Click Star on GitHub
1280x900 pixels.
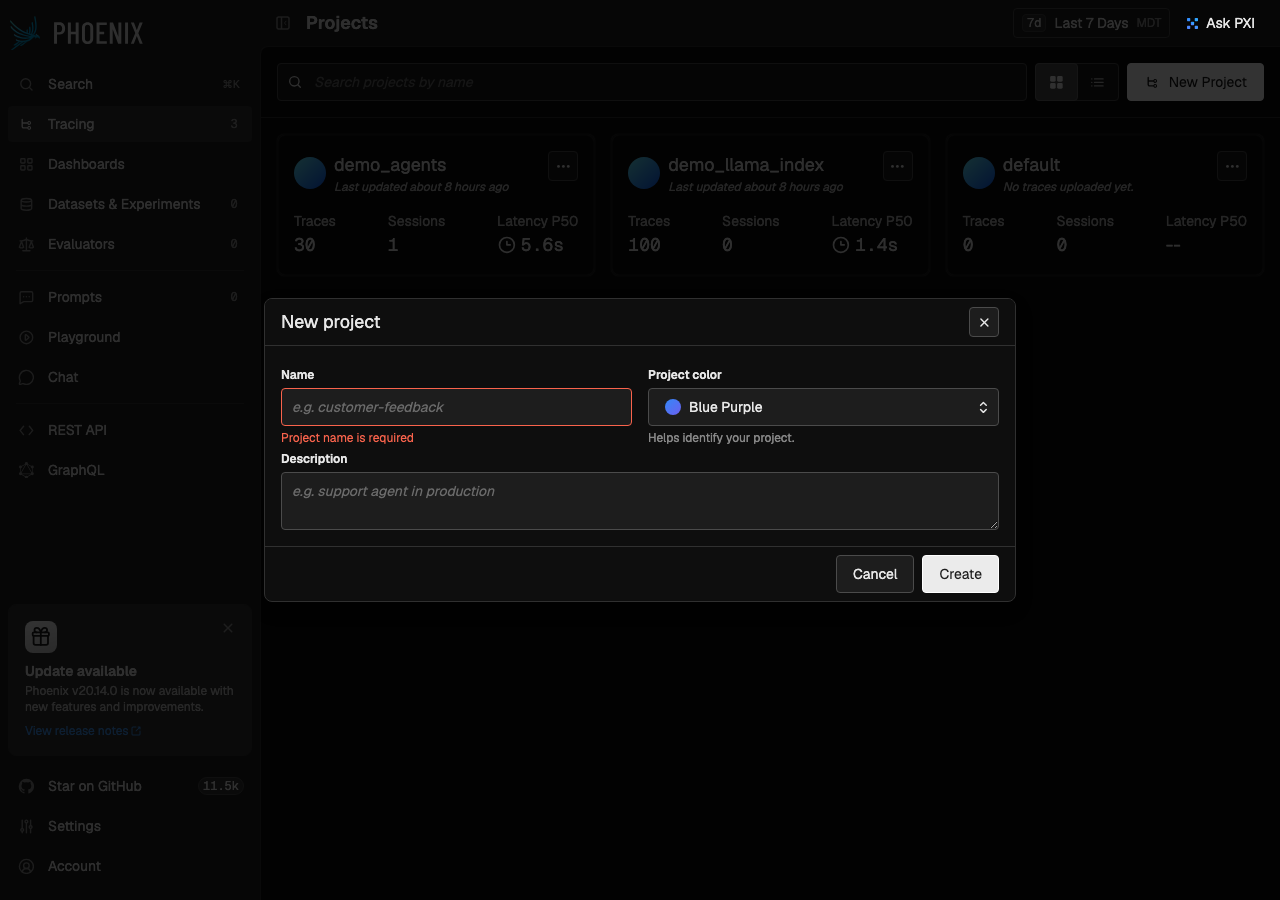[x=129, y=786]
